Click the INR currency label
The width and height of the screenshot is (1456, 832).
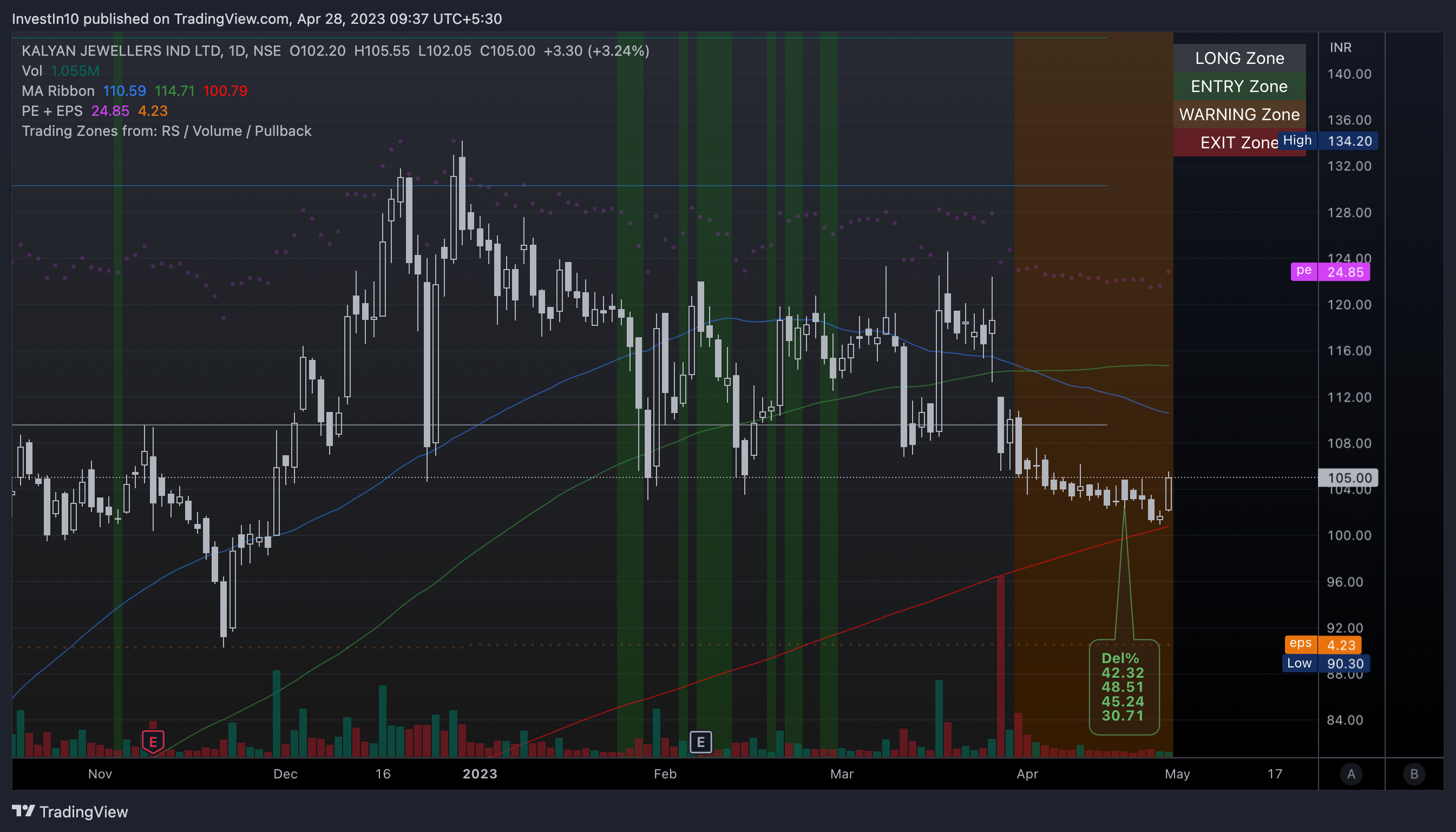click(x=1341, y=48)
